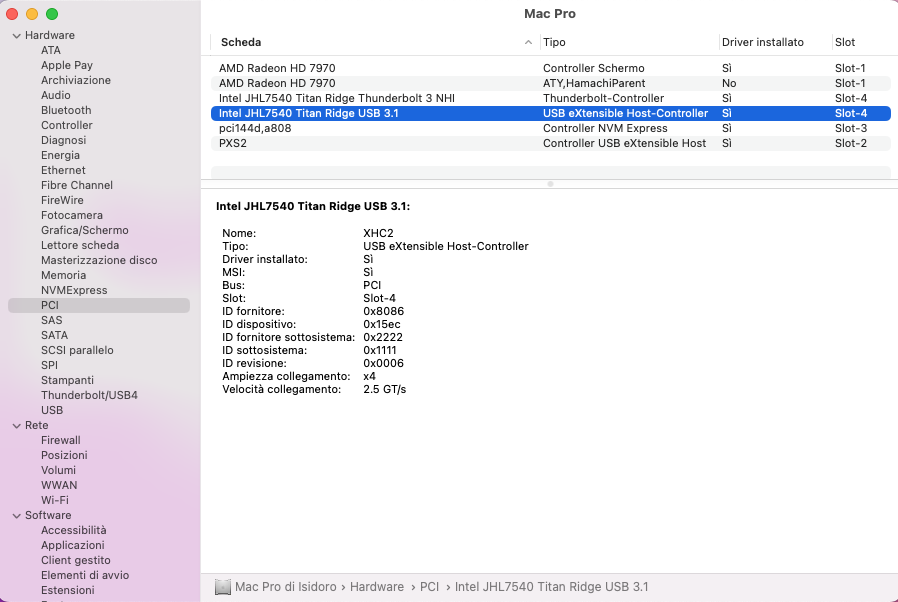This screenshot has width=898, height=602.
Task: Select Apple Pay in the sidebar
Action: coord(66,65)
